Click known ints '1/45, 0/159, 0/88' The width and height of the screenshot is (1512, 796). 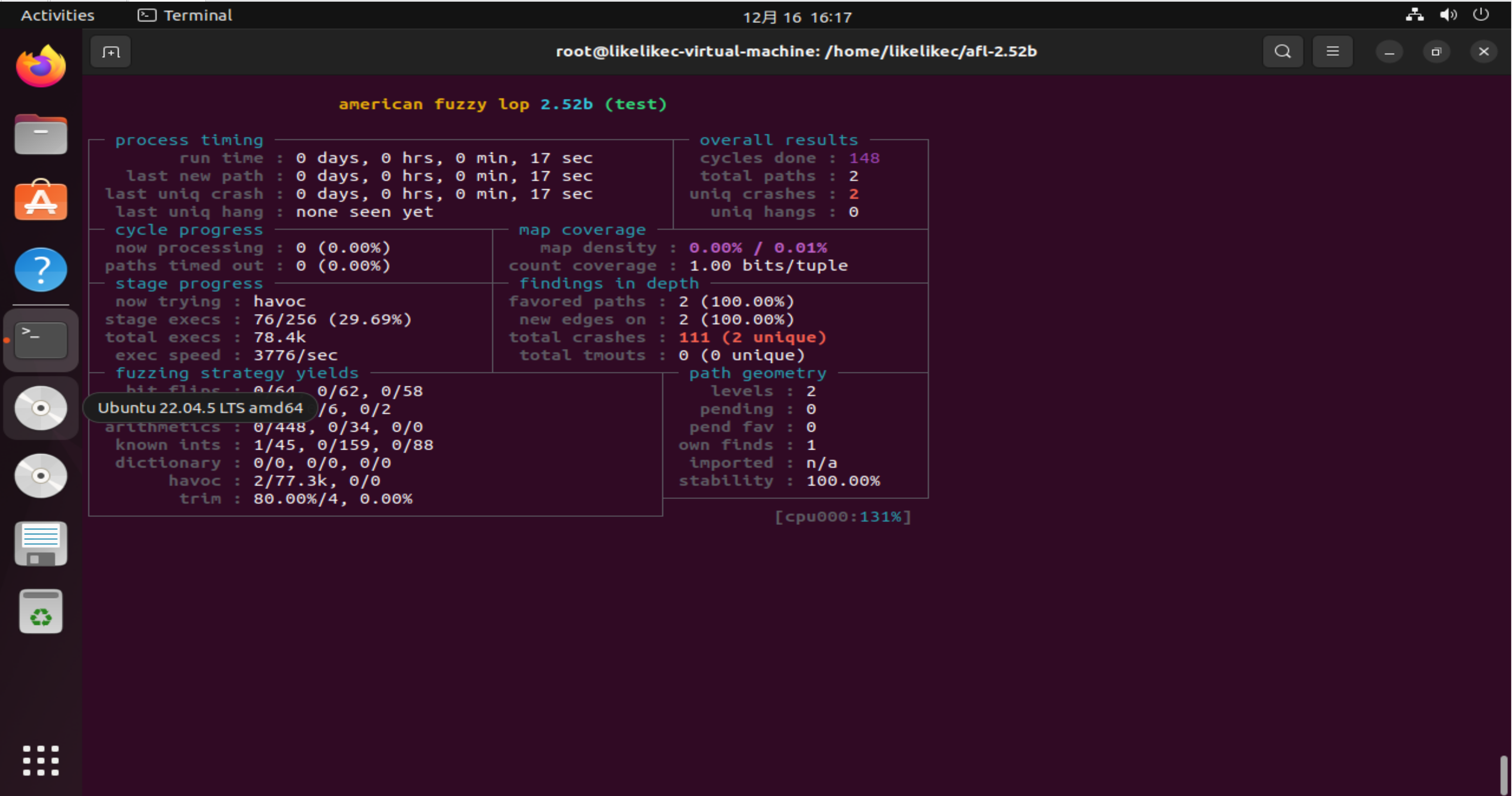point(343,445)
